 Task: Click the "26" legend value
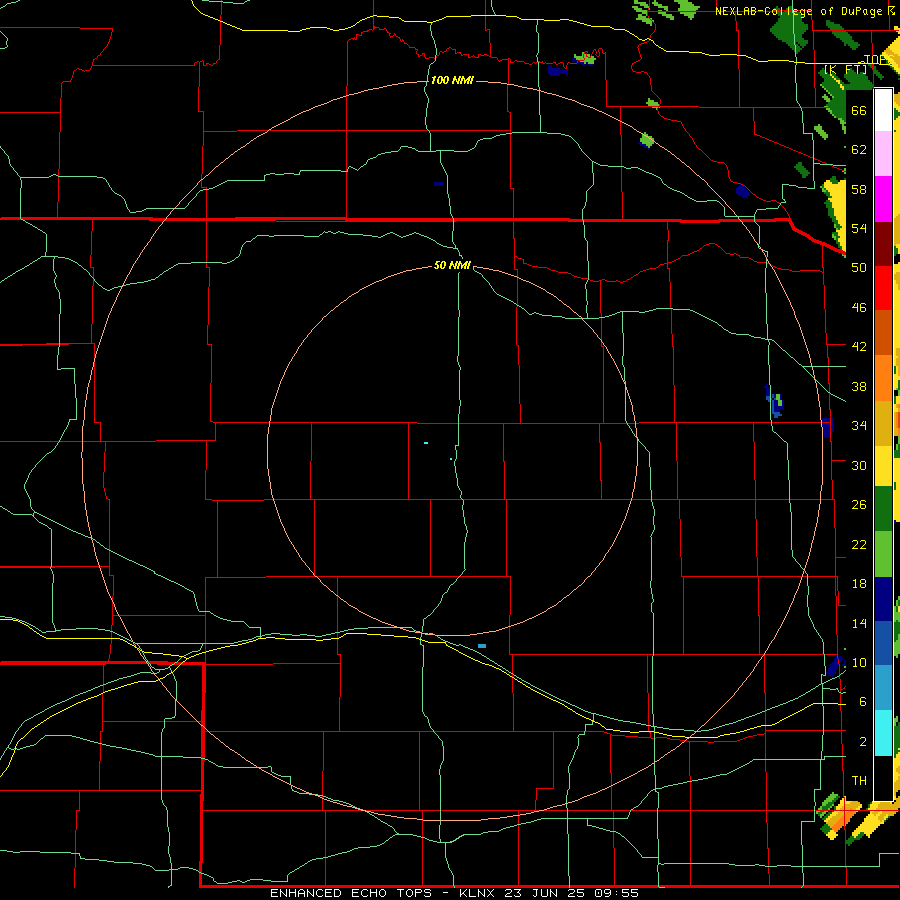click(x=859, y=505)
